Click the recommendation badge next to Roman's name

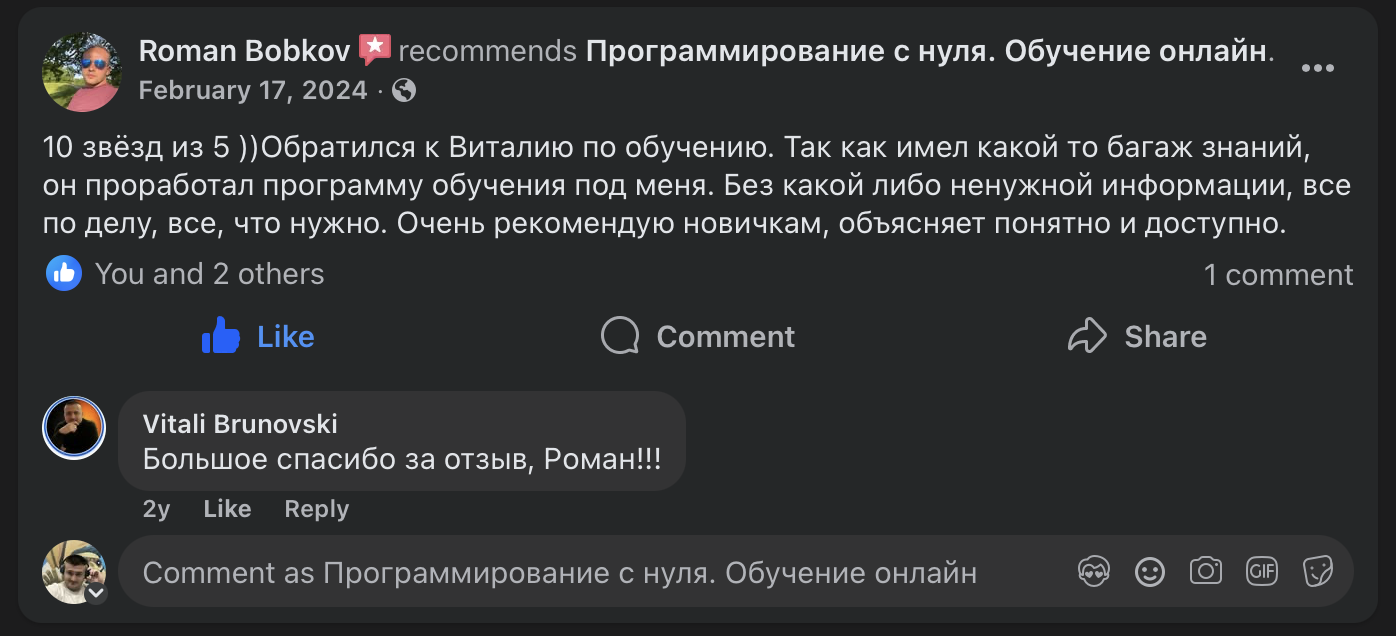click(x=375, y=49)
